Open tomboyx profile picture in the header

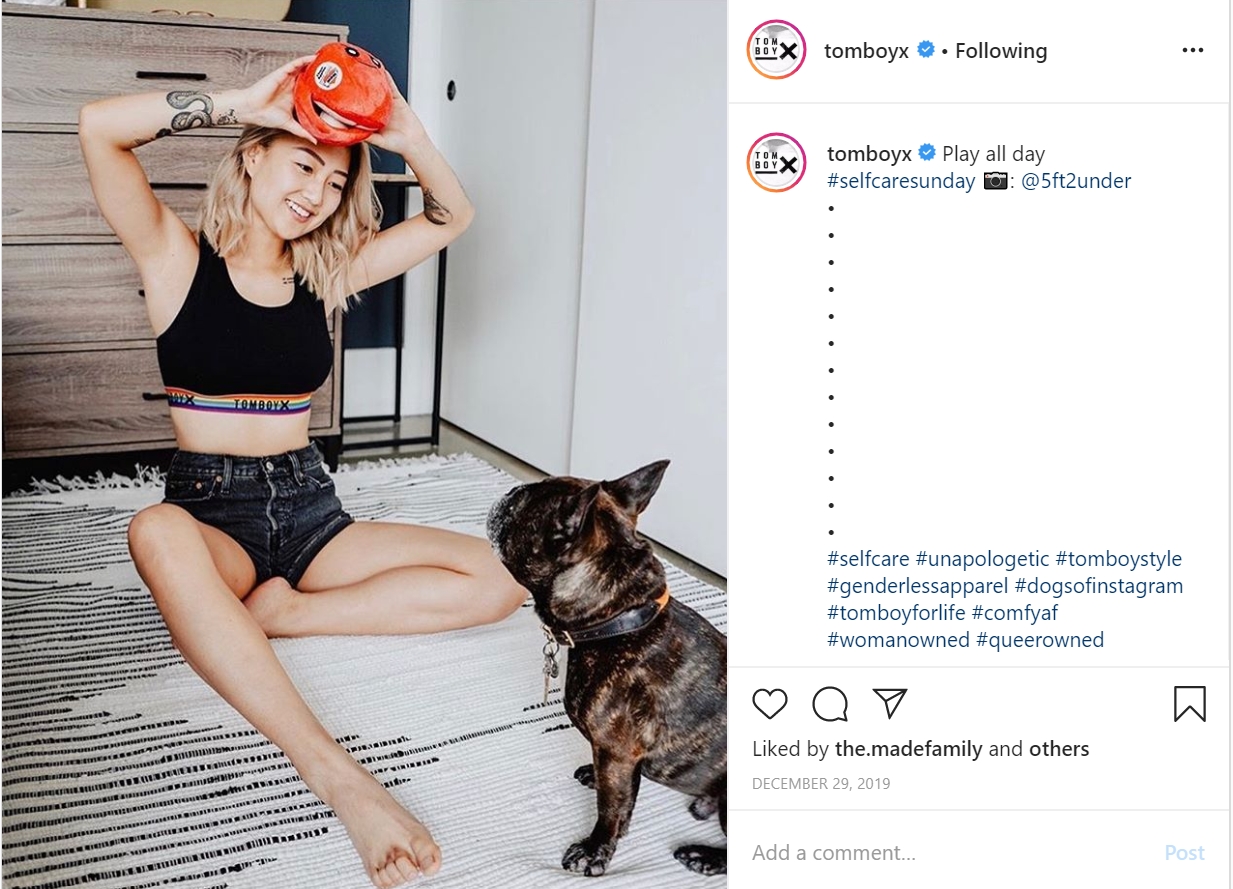(776, 50)
